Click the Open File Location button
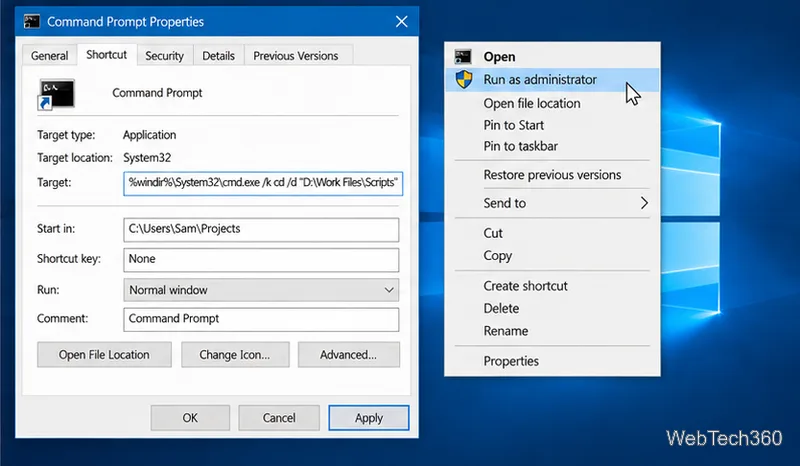The height and width of the screenshot is (466, 800). [x=104, y=355]
